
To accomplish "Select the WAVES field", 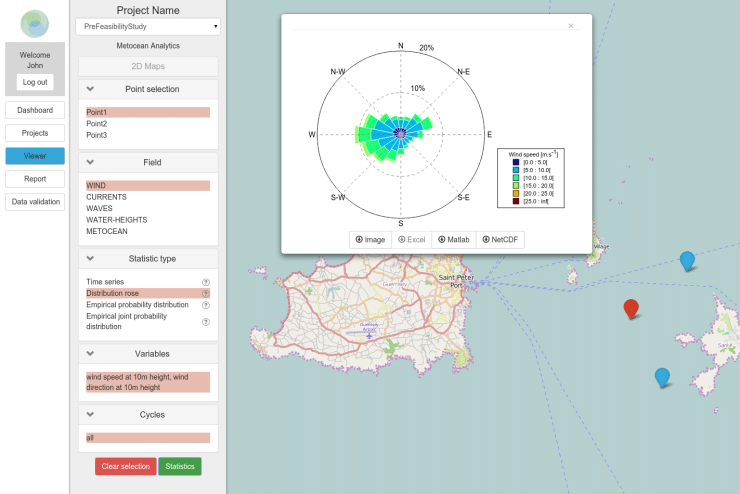I will 99,209.
